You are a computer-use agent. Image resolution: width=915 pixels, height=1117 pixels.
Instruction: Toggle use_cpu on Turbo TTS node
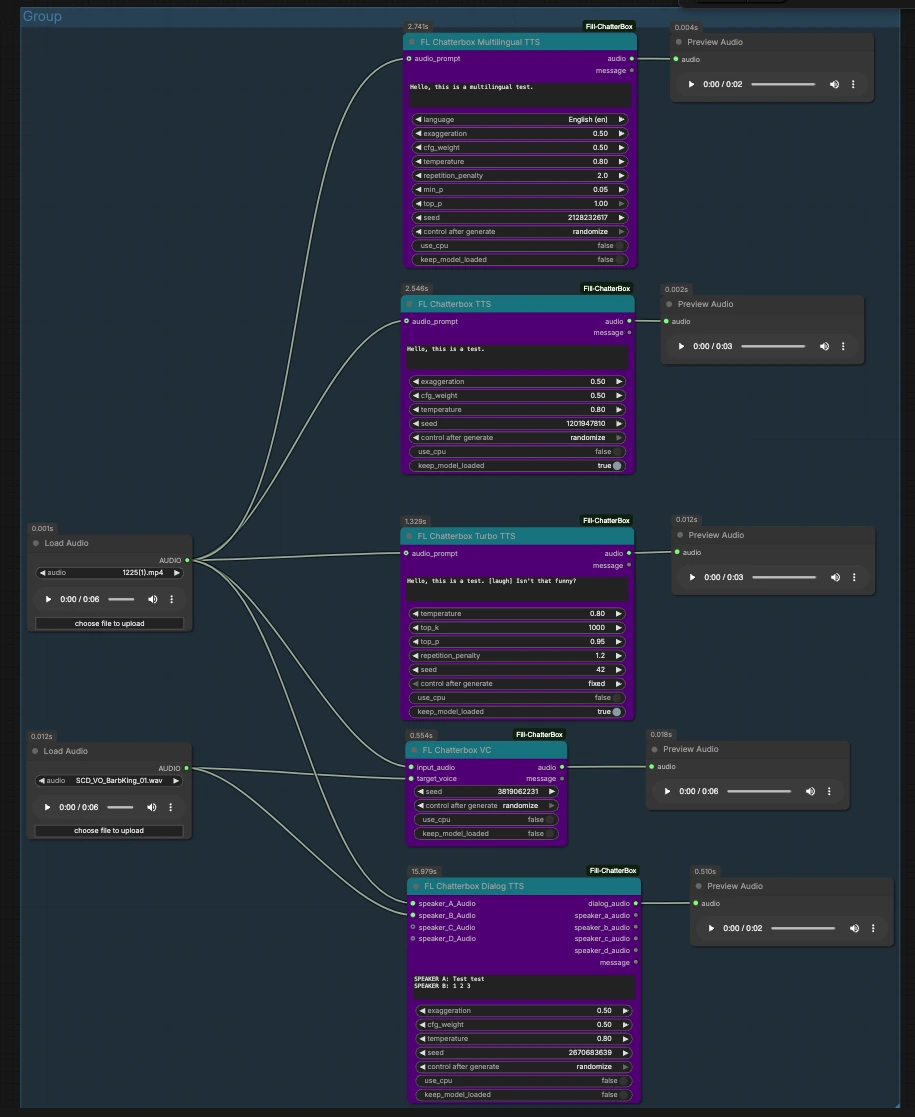pyautogui.click(x=517, y=698)
